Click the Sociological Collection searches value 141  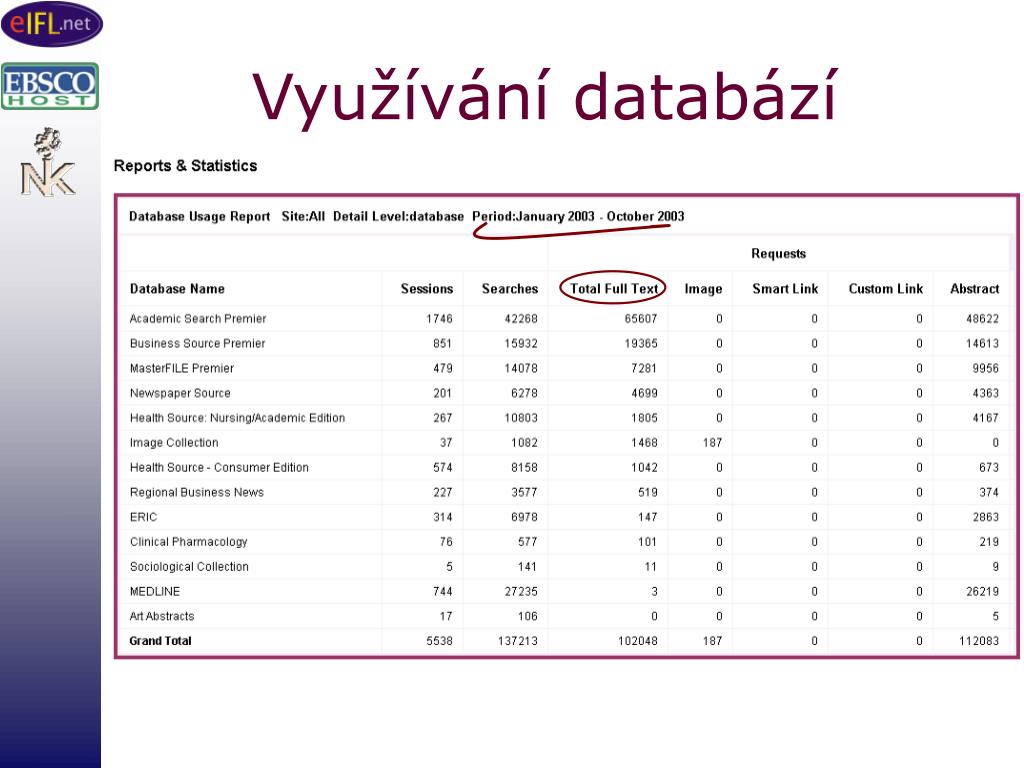(528, 567)
